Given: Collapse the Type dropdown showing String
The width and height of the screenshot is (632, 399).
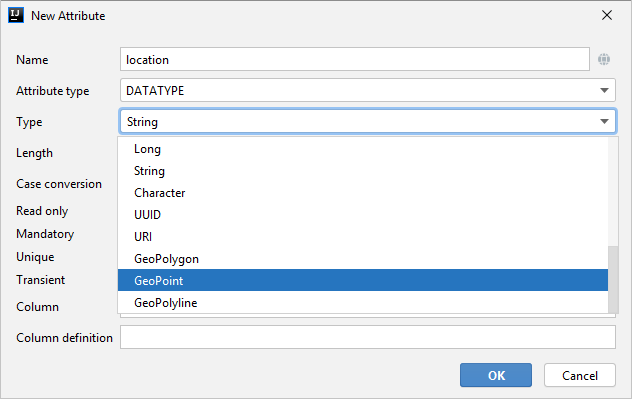Looking at the screenshot, I should 368,121.
